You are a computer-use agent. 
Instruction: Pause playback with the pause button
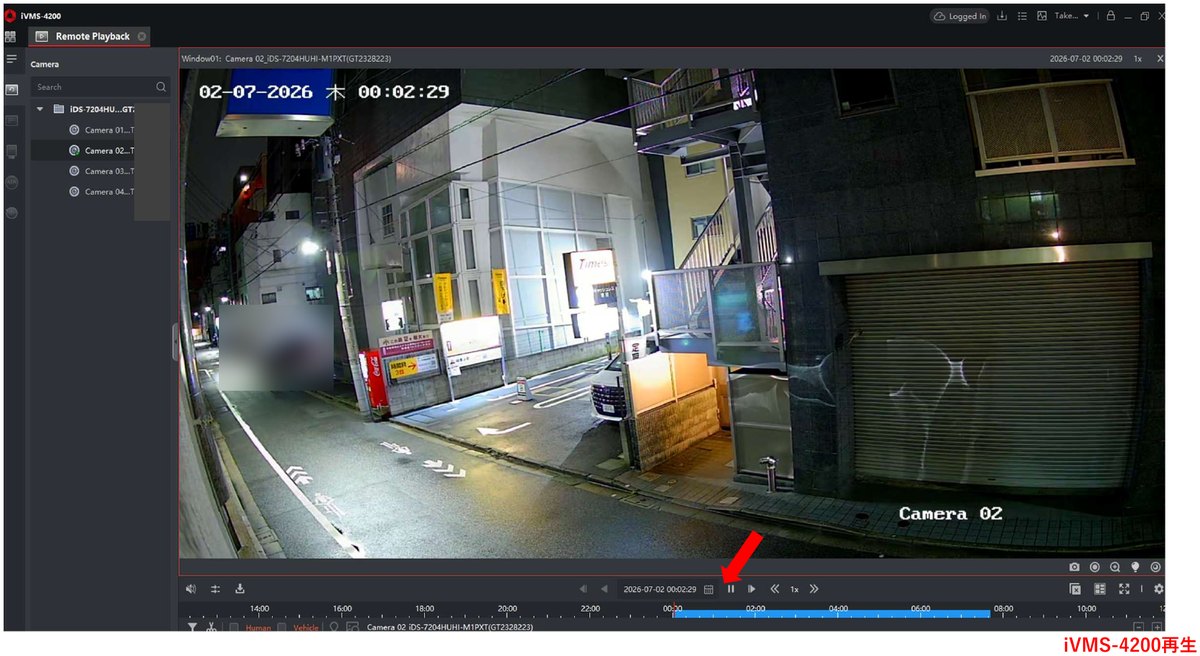pyautogui.click(x=731, y=589)
